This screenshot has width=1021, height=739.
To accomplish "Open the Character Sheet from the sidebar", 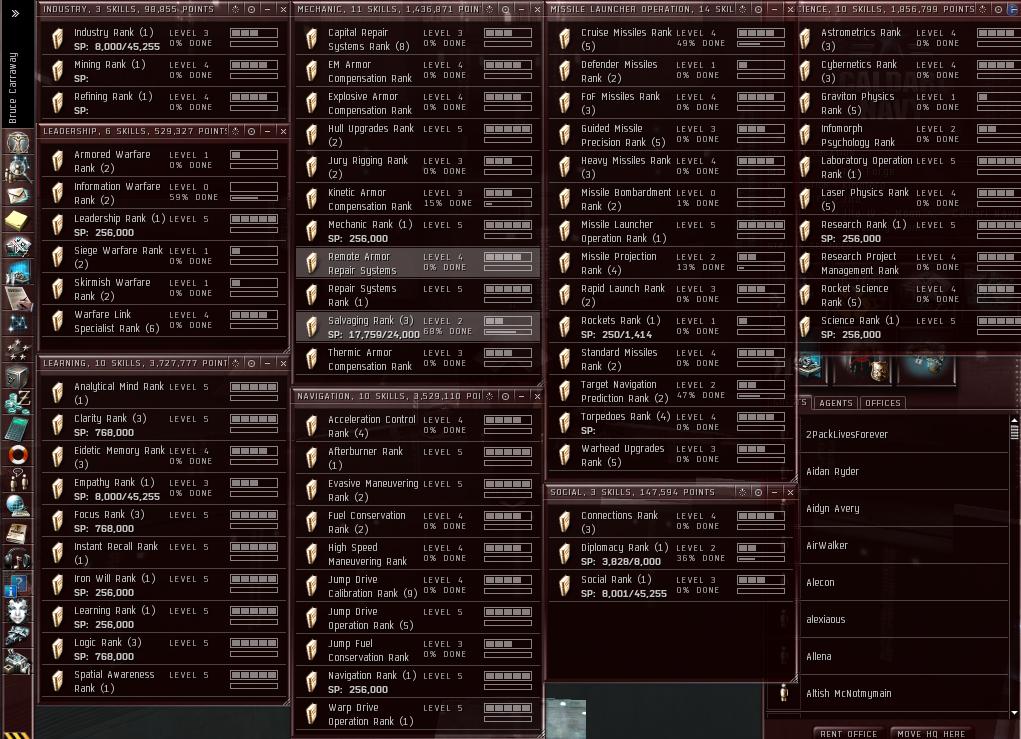I will click(x=18, y=141).
